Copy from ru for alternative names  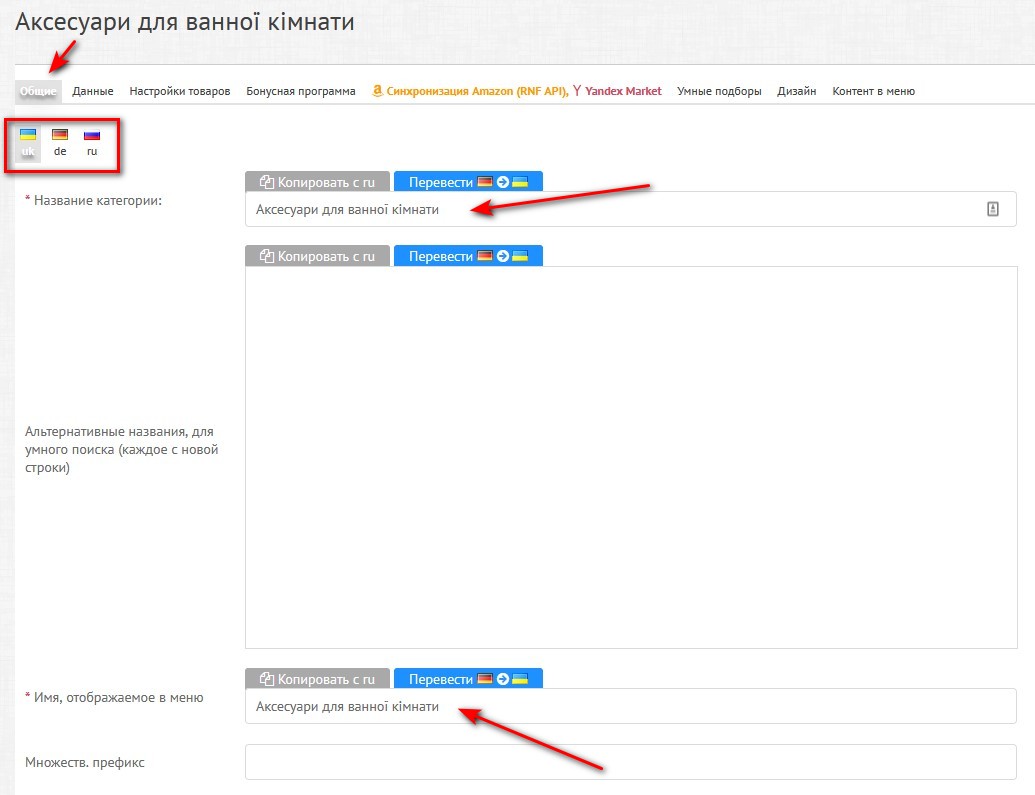pyautogui.click(x=317, y=256)
